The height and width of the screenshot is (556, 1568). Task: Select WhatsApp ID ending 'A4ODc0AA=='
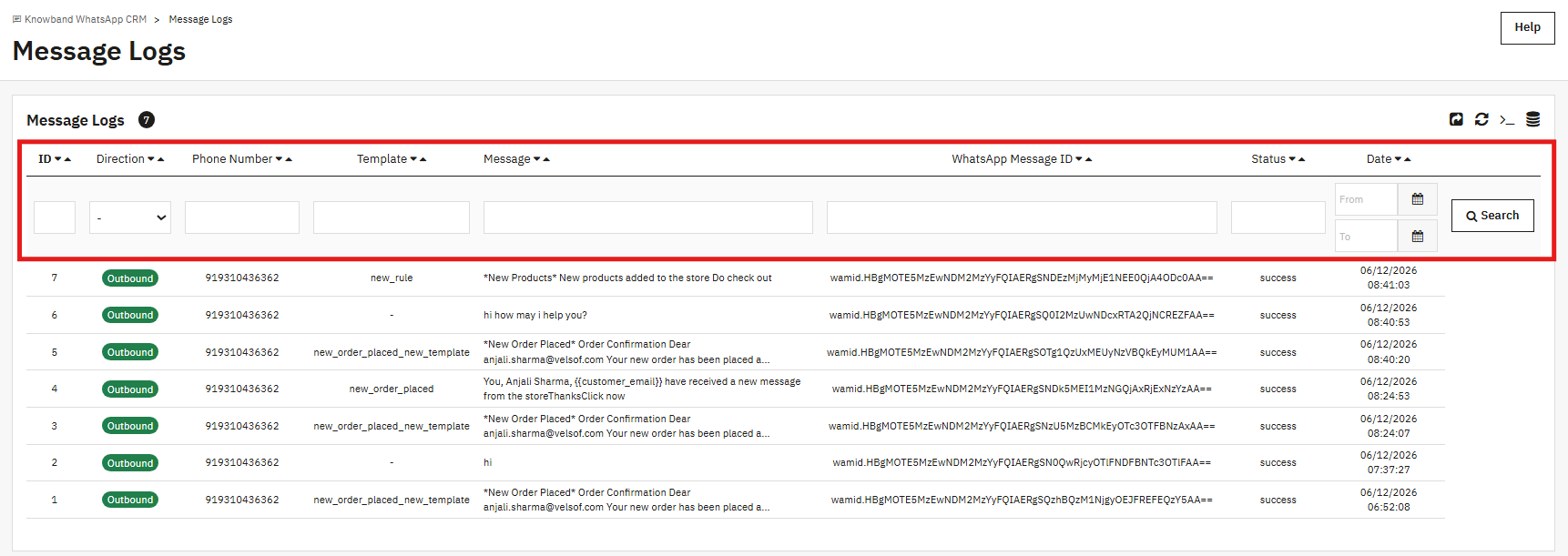tap(1022, 278)
